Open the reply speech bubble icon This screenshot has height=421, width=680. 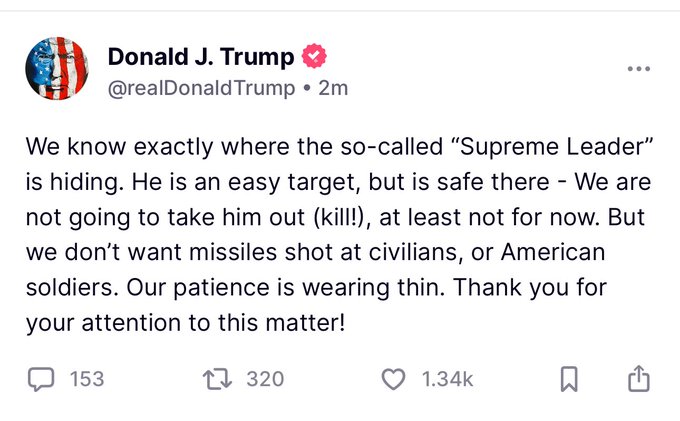coord(40,379)
